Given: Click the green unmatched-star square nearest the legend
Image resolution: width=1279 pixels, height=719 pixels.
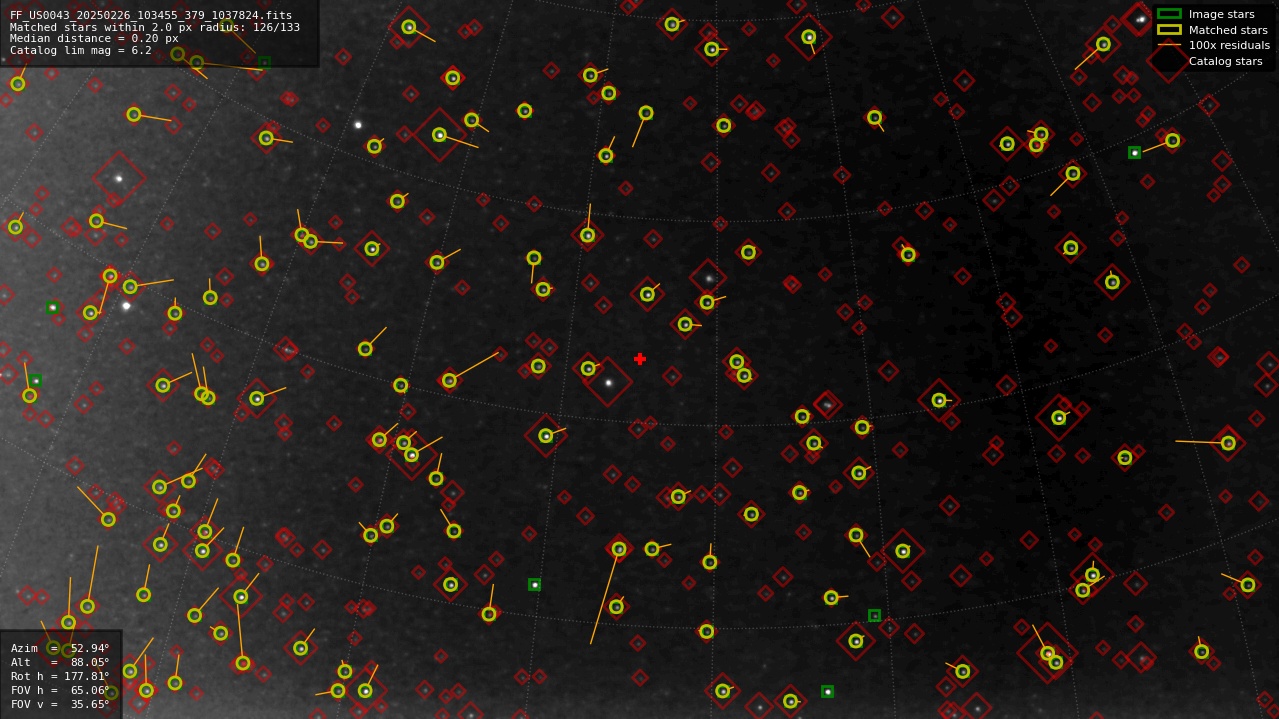Looking at the screenshot, I should (x=1134, y=153).
